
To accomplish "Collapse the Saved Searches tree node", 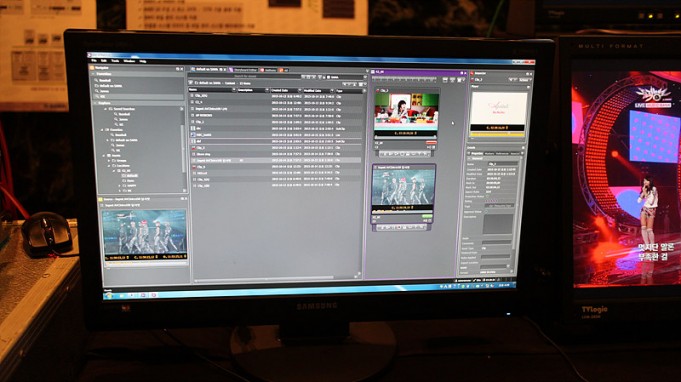I will (106, 109).
